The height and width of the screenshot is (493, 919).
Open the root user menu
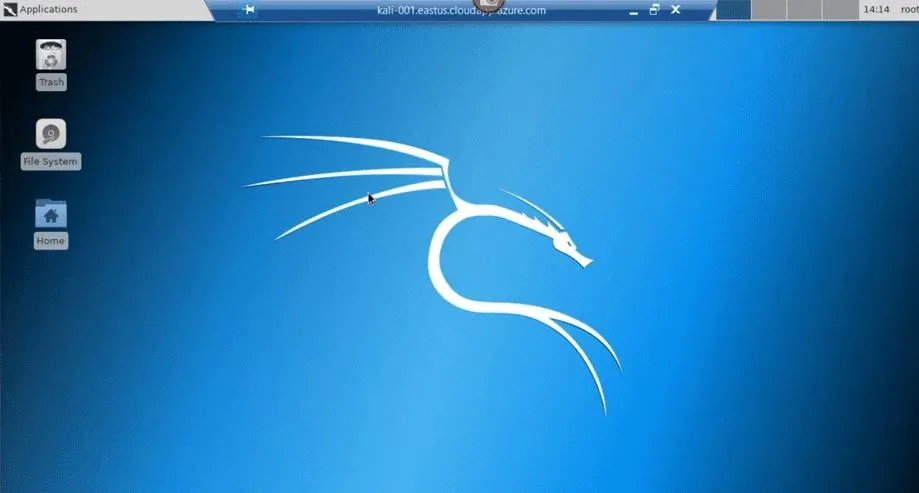[x=910, y=9]
